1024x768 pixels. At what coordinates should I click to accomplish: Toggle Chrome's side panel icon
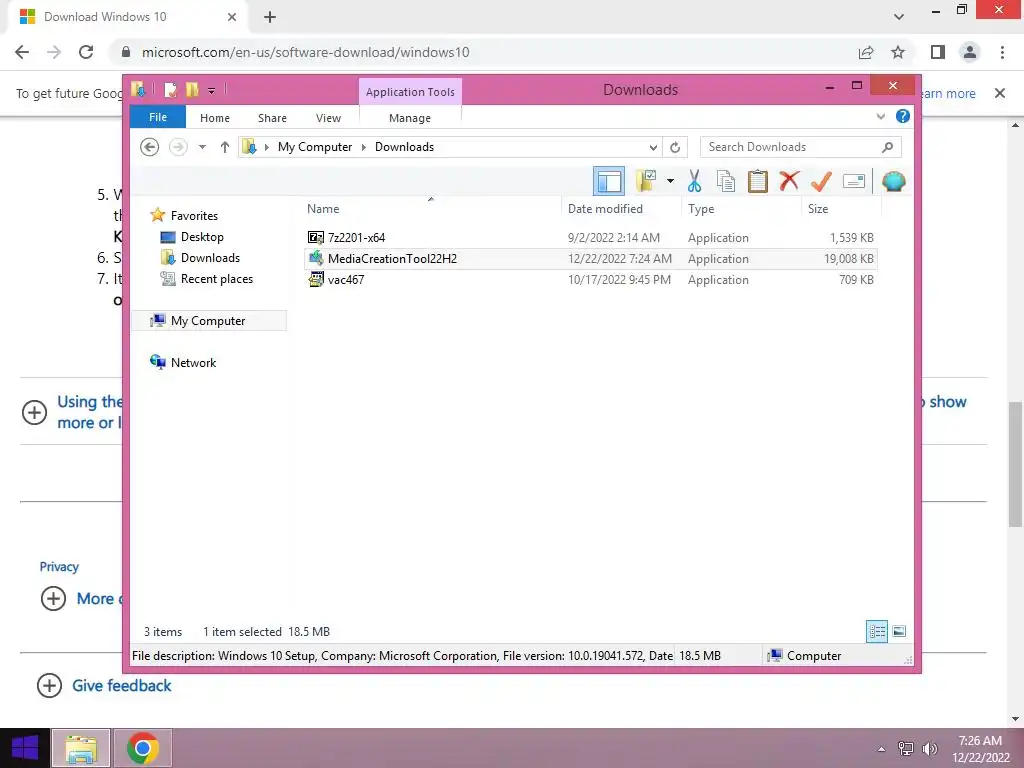coord(938,52)
